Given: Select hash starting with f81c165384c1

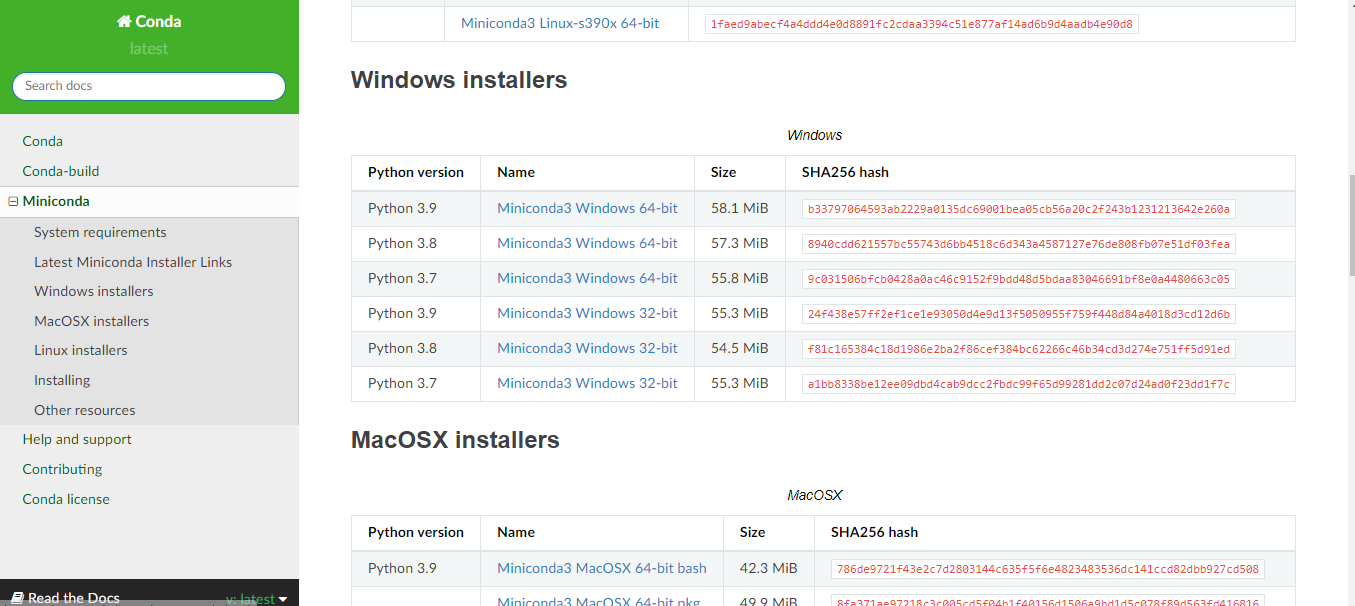Looking at the screenshot, I should click(1019, 349).
